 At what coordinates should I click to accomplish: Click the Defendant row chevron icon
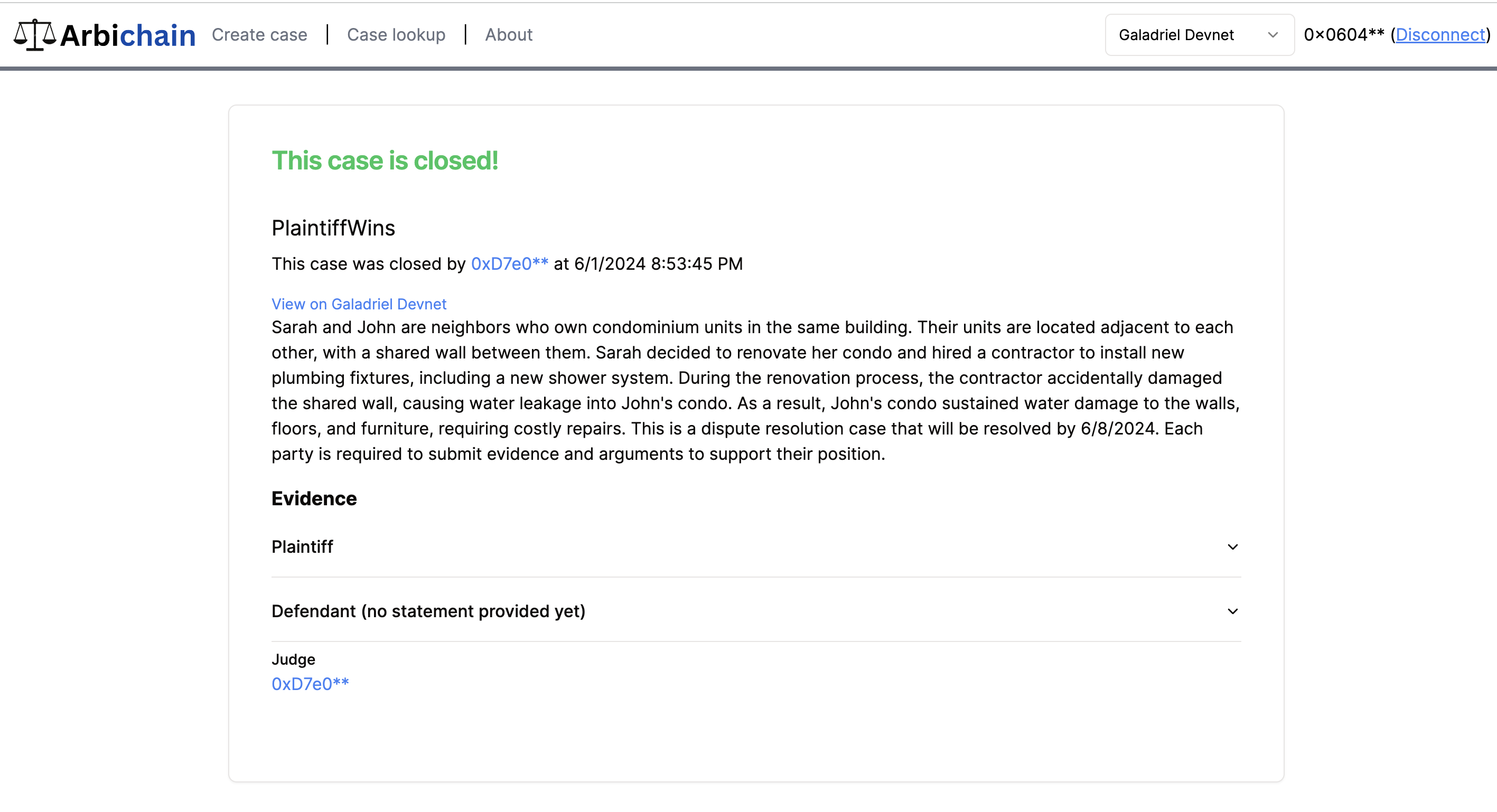(x=1232, y=611)
